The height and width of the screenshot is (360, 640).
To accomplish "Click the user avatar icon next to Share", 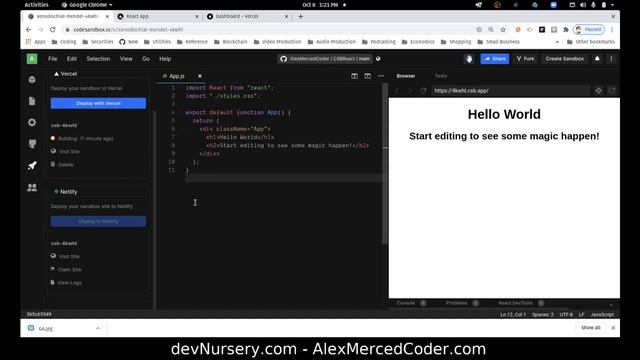I will pos(469,59).
